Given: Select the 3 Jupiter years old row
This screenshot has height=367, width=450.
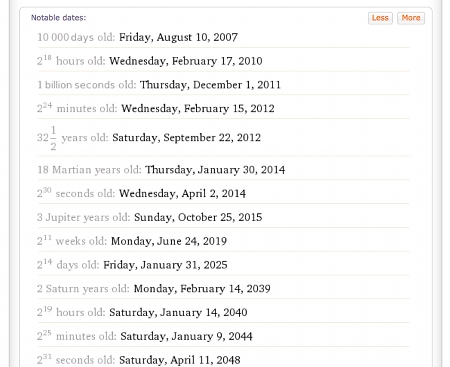Looking at the screenshot, I should (223, 217).
